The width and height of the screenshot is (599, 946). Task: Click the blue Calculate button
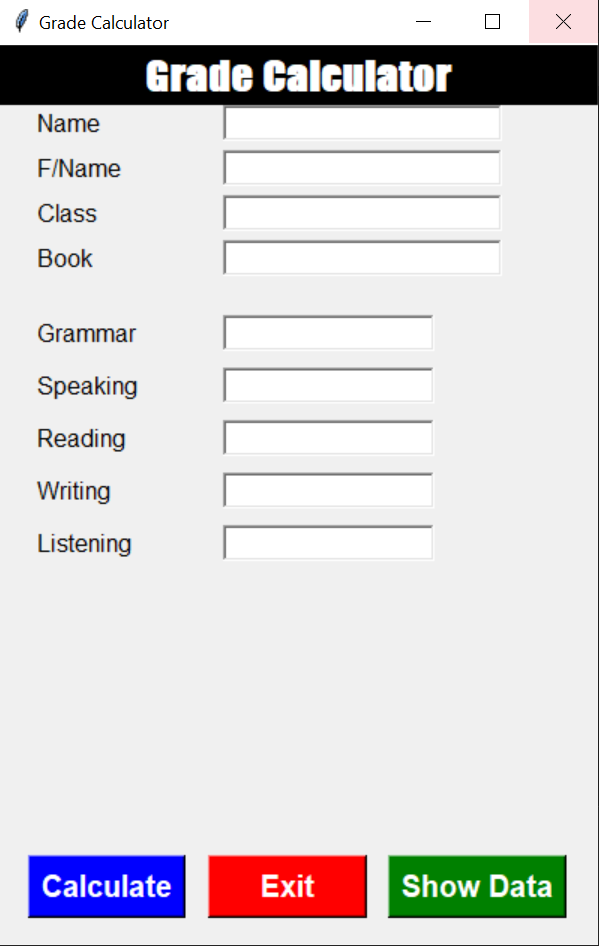[106, 886]
